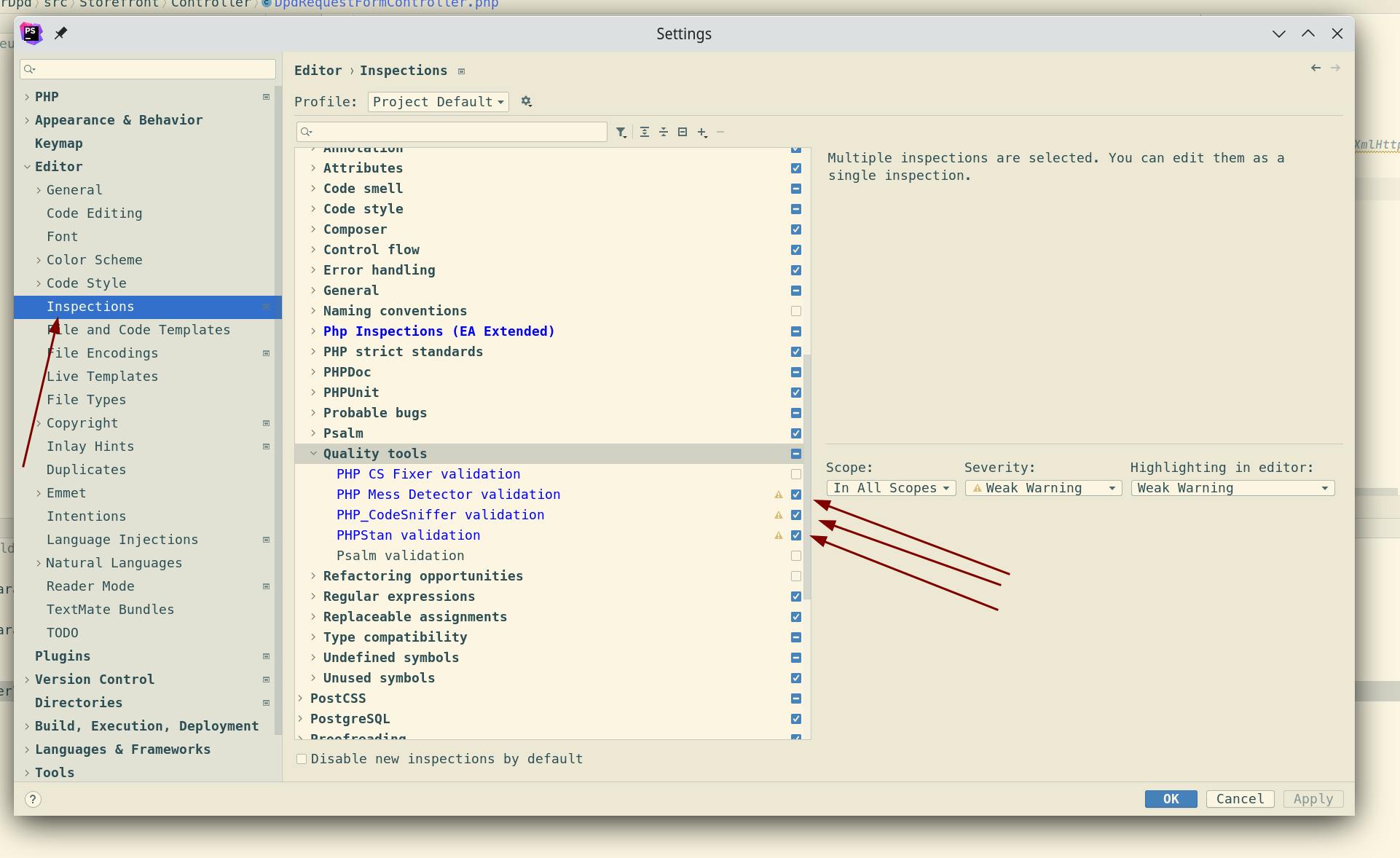Disable Psalm validation checkbox
The image size is (1400, 858).
coord(795,555)
